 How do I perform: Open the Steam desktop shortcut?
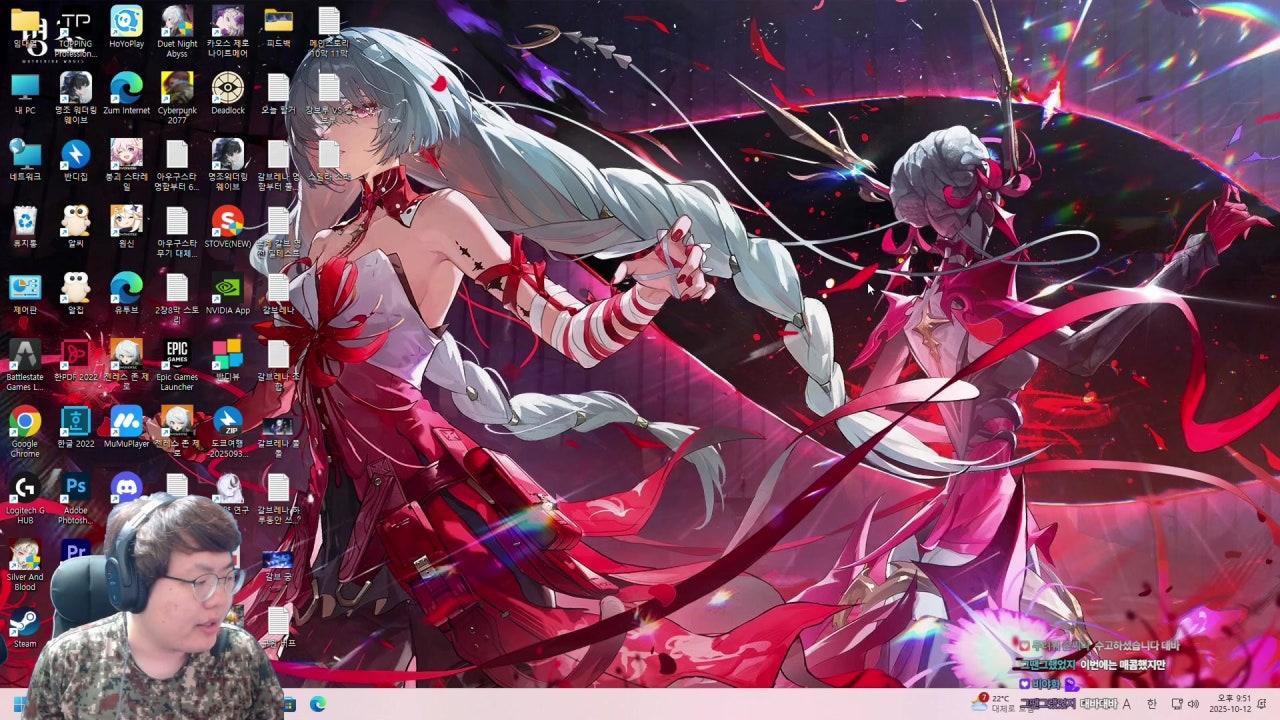coord(25,624)
